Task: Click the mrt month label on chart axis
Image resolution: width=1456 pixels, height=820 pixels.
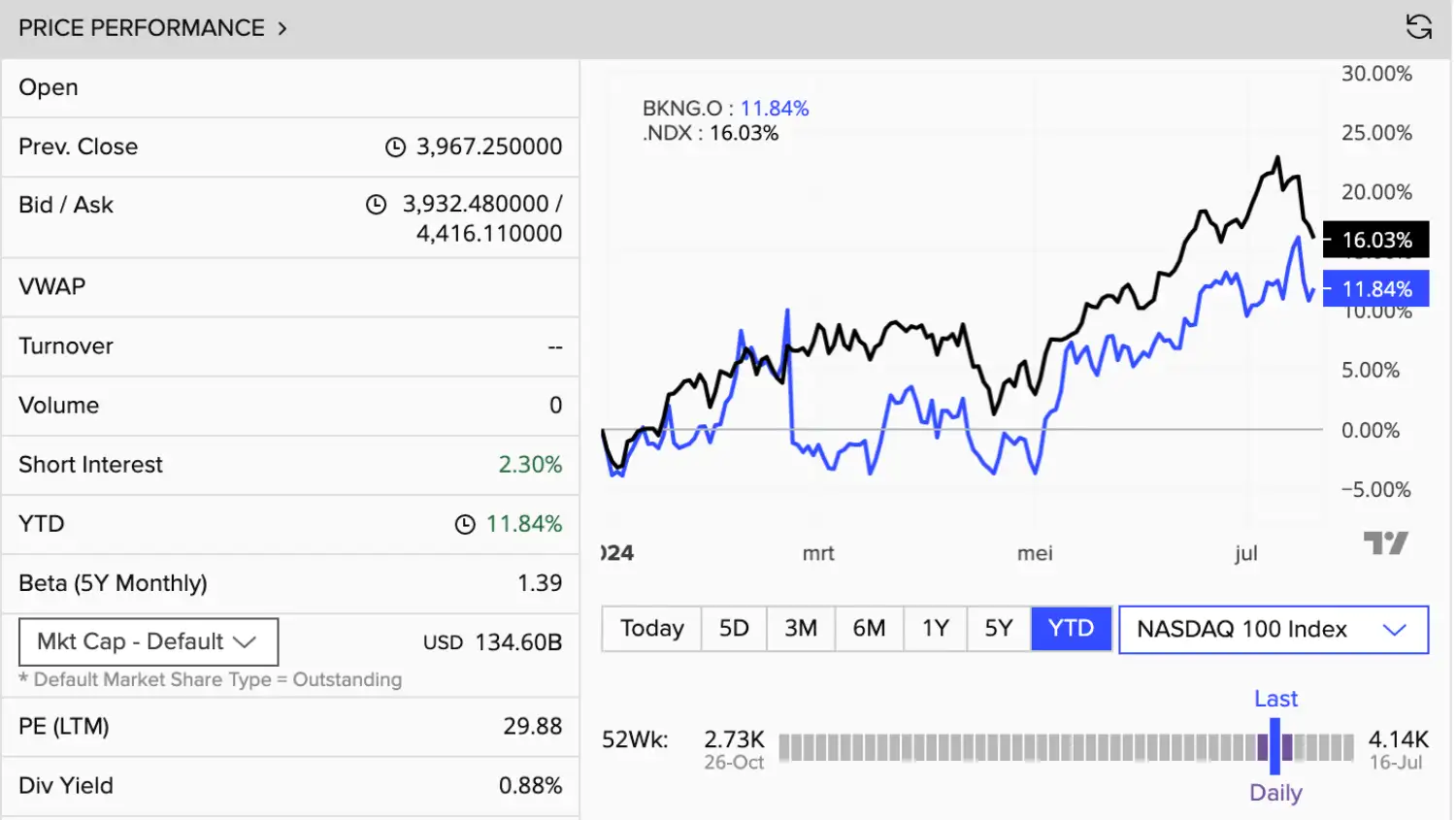Action: (x=818, y=553)
